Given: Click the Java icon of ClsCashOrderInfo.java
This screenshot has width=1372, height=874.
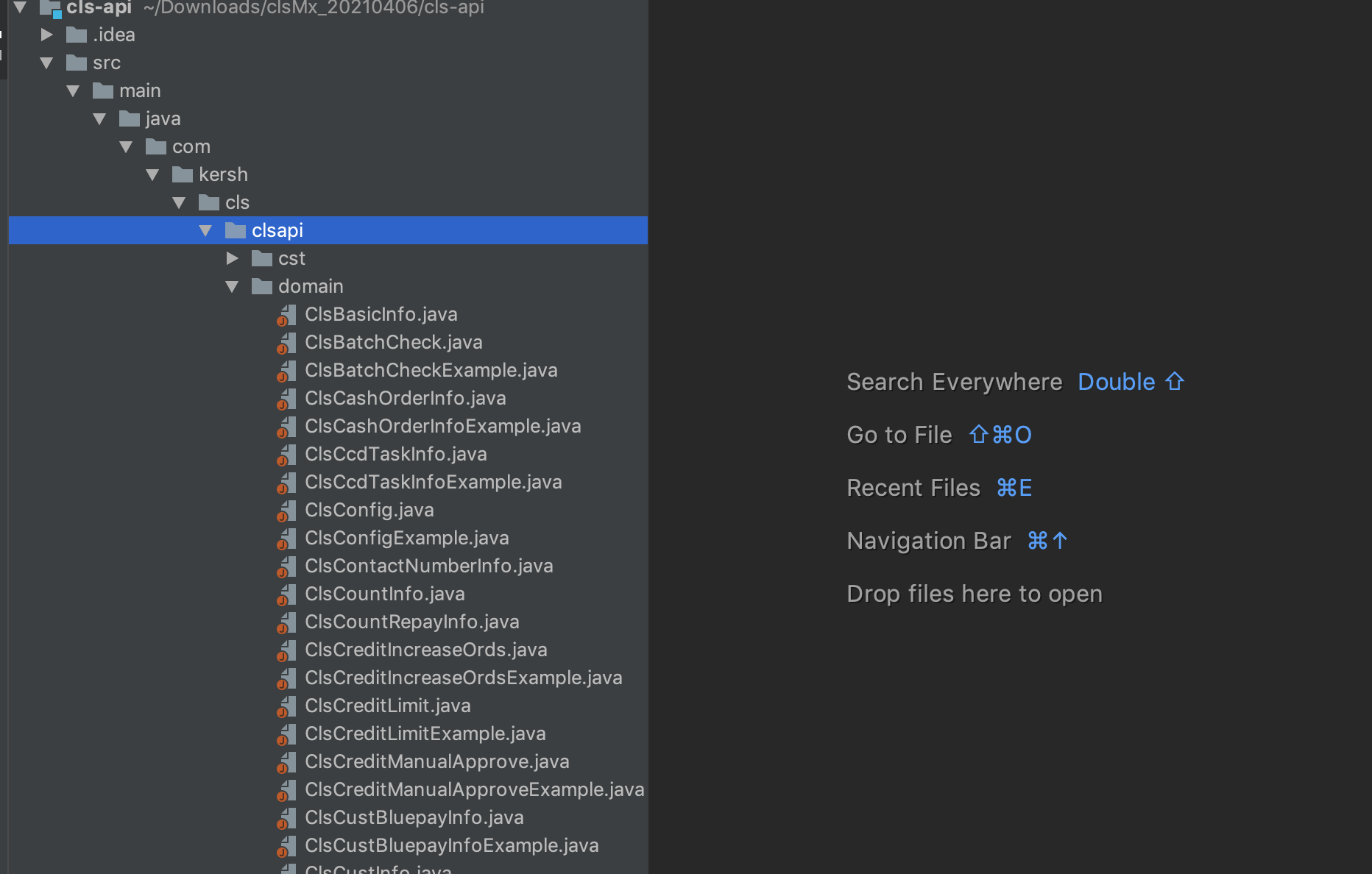Looking at the screenshot, I should [x=286, y=399].
